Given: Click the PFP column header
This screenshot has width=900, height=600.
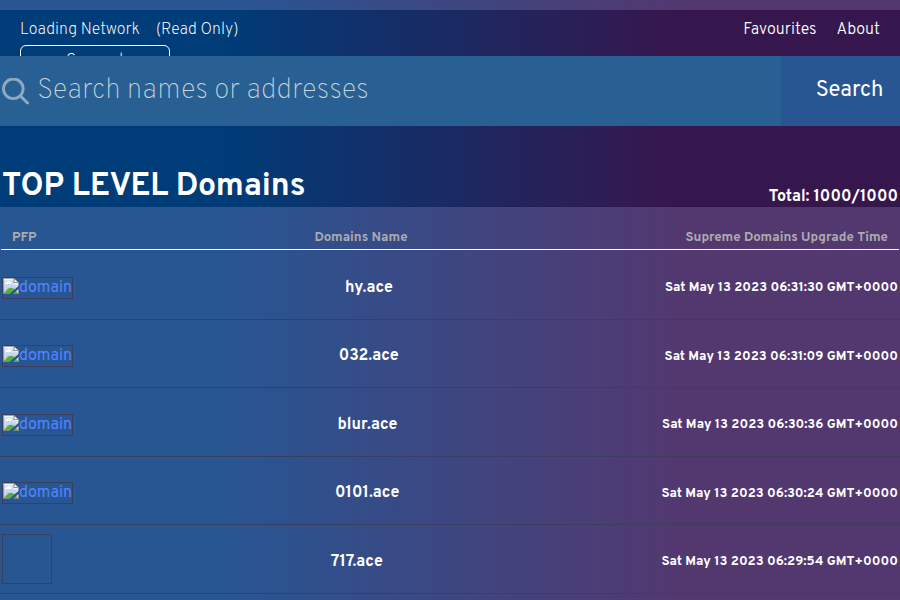Looking at the screenshot, I should point(24,237).
